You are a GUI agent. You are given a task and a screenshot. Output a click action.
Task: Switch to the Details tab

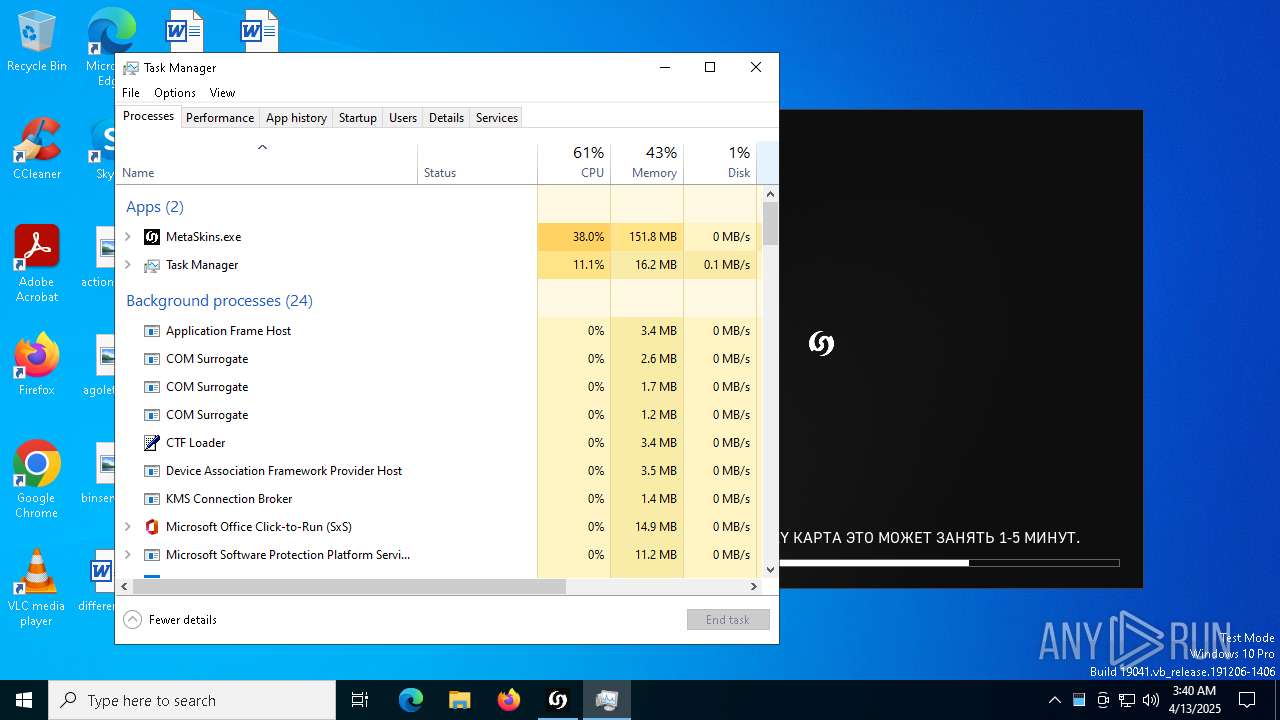[446, 118]
